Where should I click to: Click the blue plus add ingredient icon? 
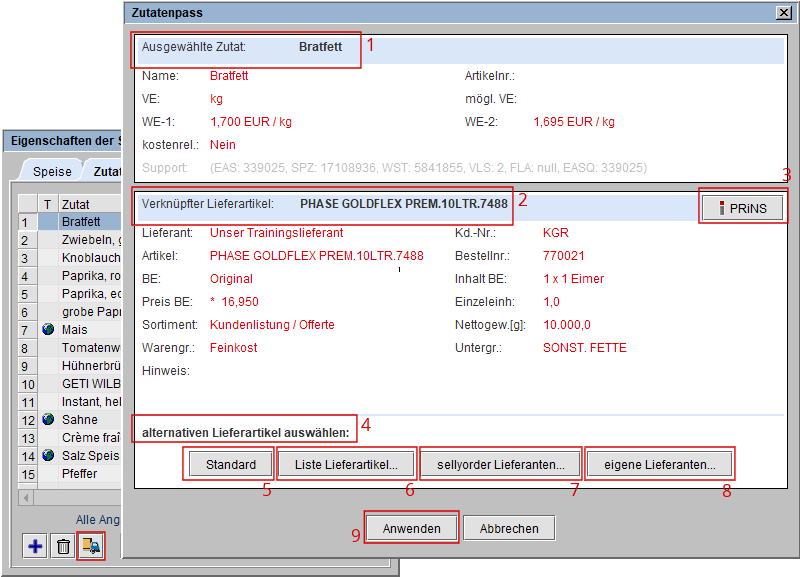pyautogui.click(x=36, y=546)
